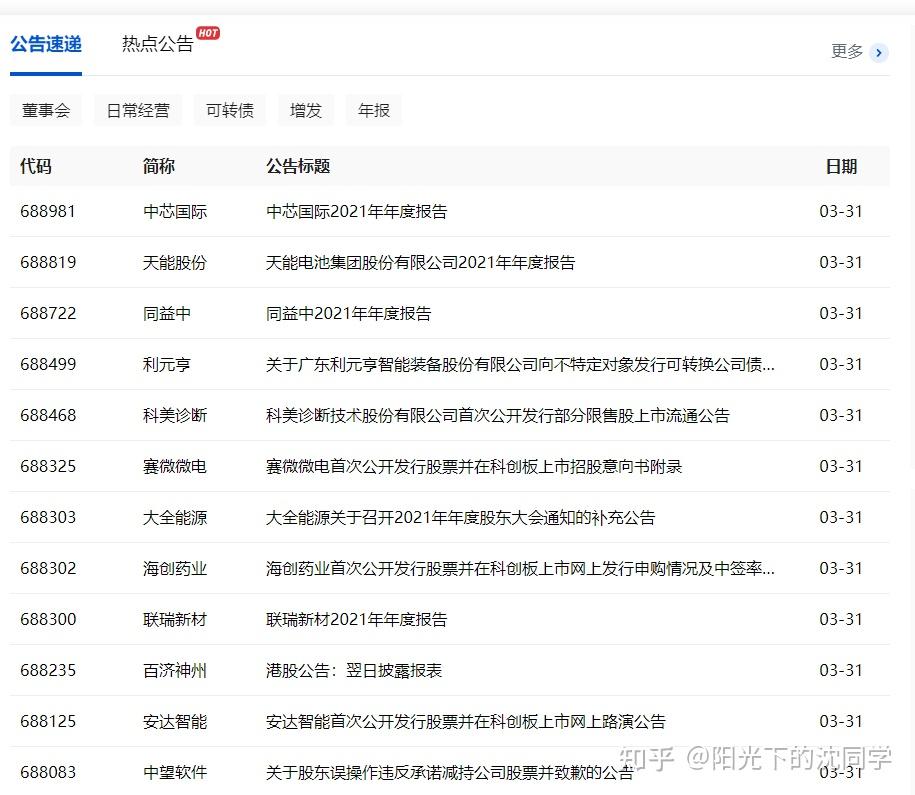Select stock code 688303

(x=48, y=517)
